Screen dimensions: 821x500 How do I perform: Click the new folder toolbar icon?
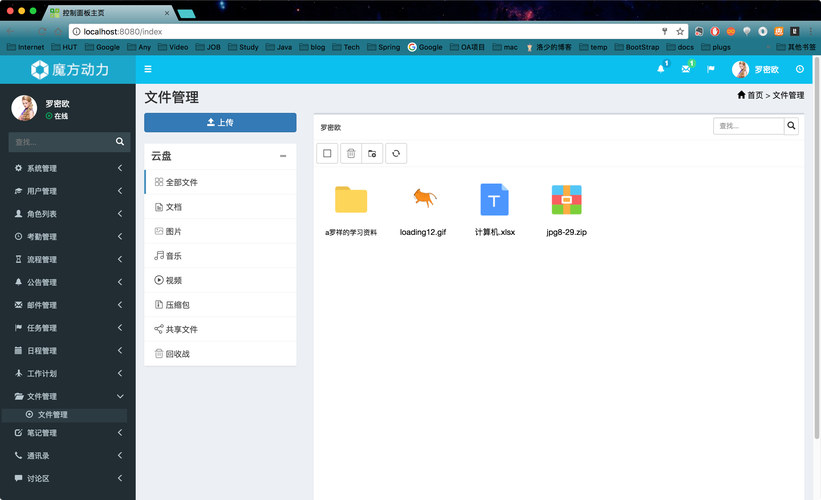point(372,153)
